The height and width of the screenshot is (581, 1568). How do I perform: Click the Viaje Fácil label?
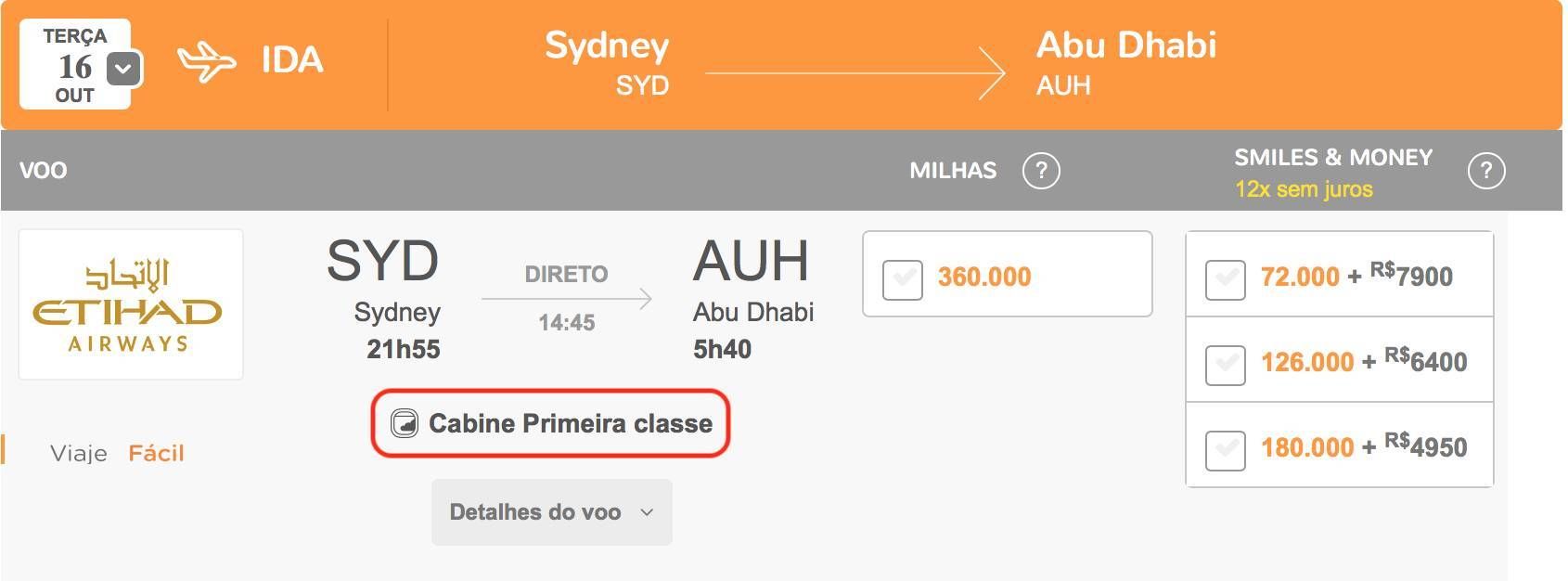[117, 453]
